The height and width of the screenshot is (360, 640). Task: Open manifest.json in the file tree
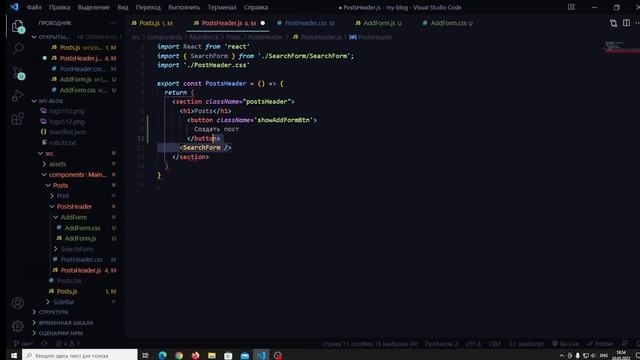67,132
